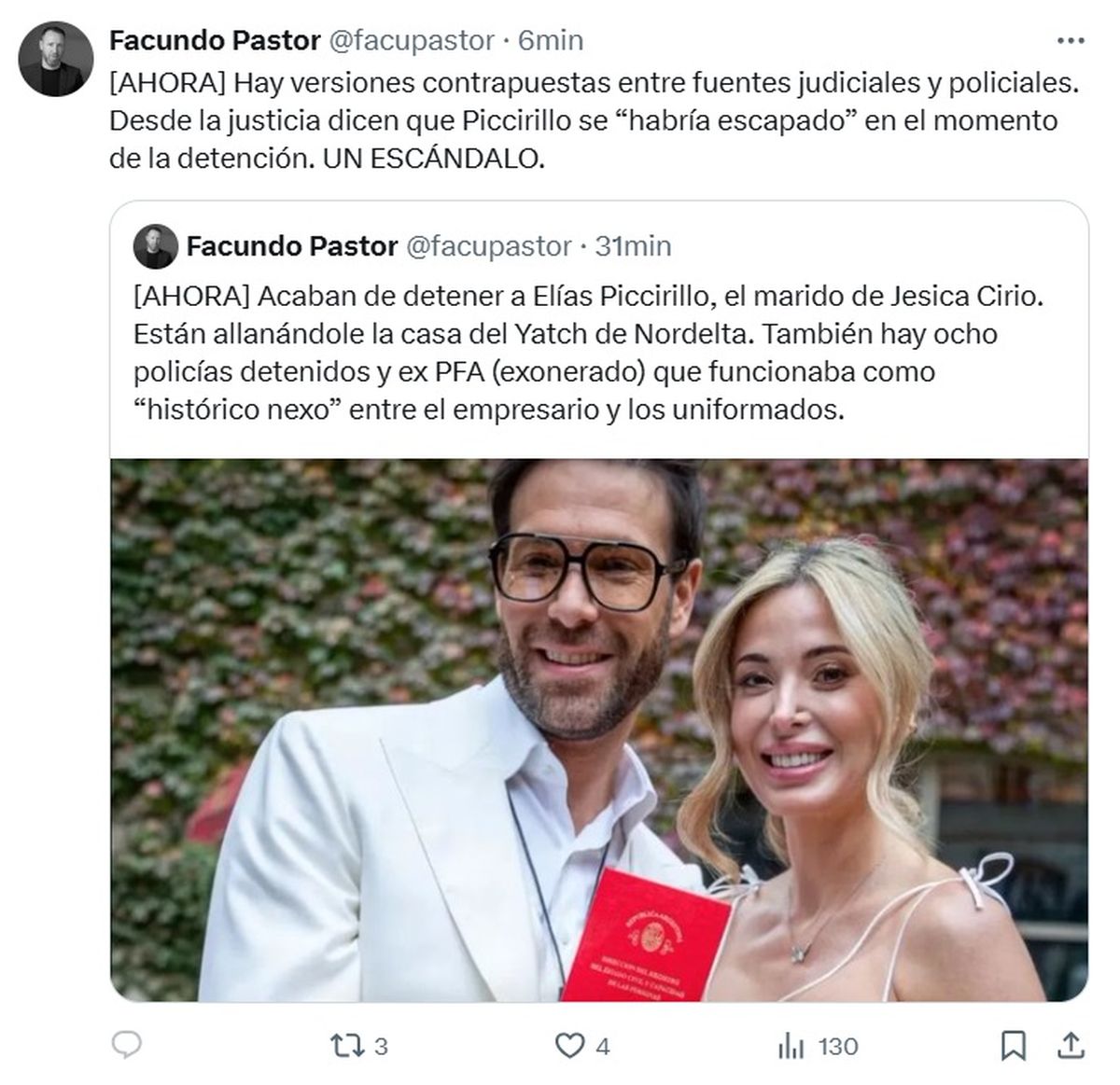Viewport: 1120px width, 1085px height.
Task: Click the share upload icon
Action: (1071, 1046)
